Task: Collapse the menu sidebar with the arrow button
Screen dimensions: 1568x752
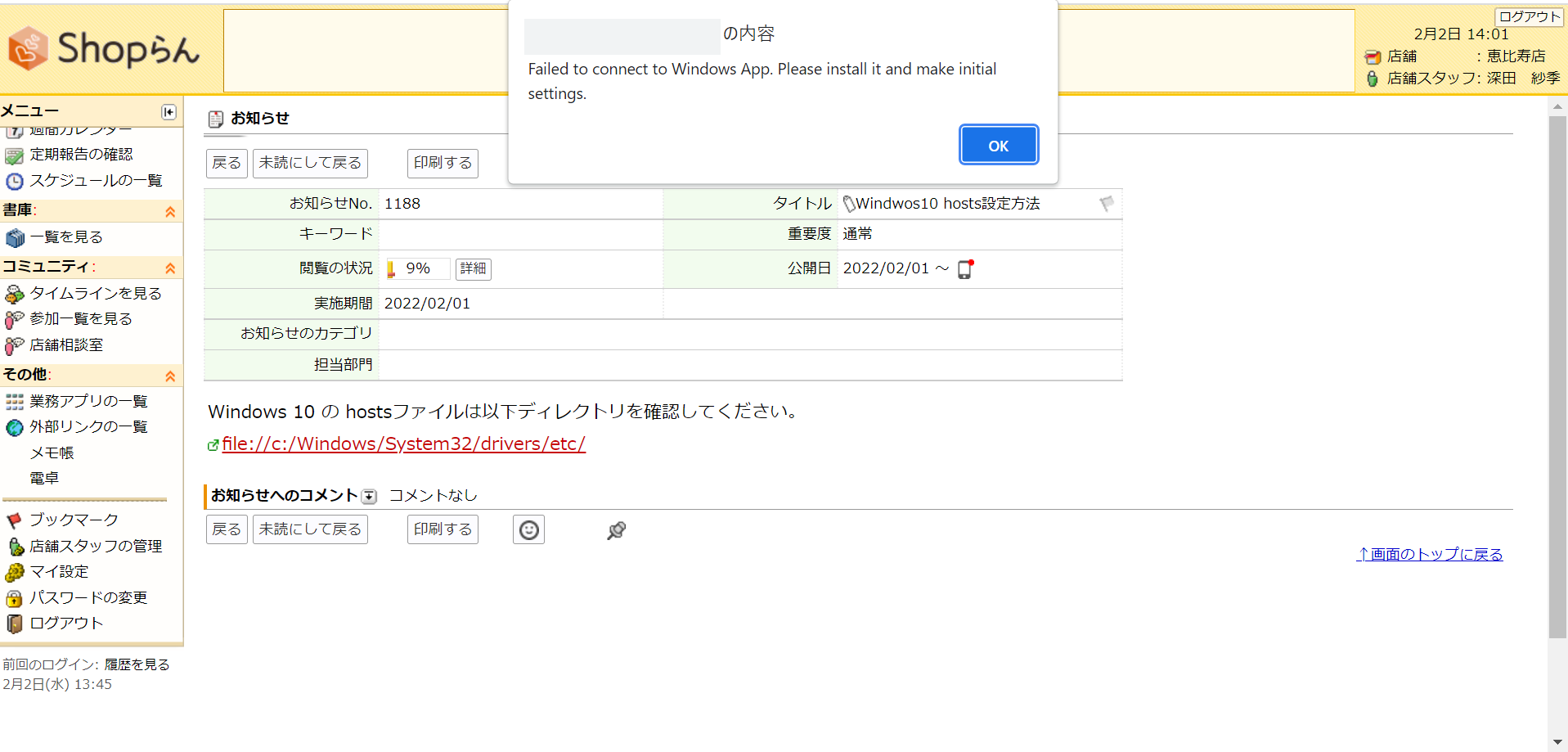Action: point(168,111)
